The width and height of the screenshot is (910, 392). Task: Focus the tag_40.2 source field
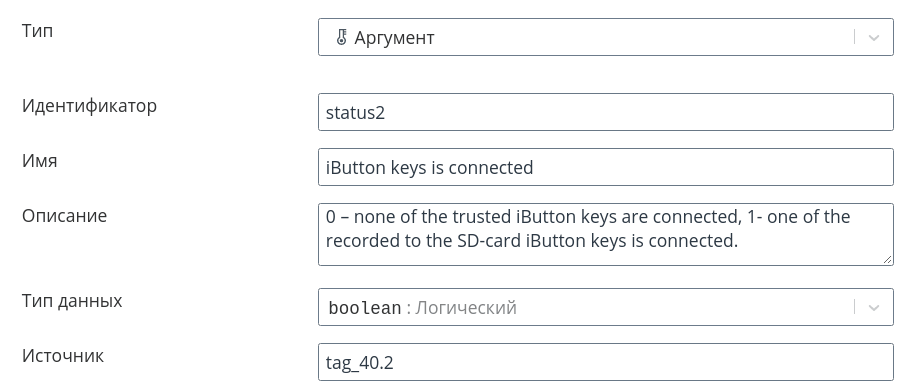[606, 362]
